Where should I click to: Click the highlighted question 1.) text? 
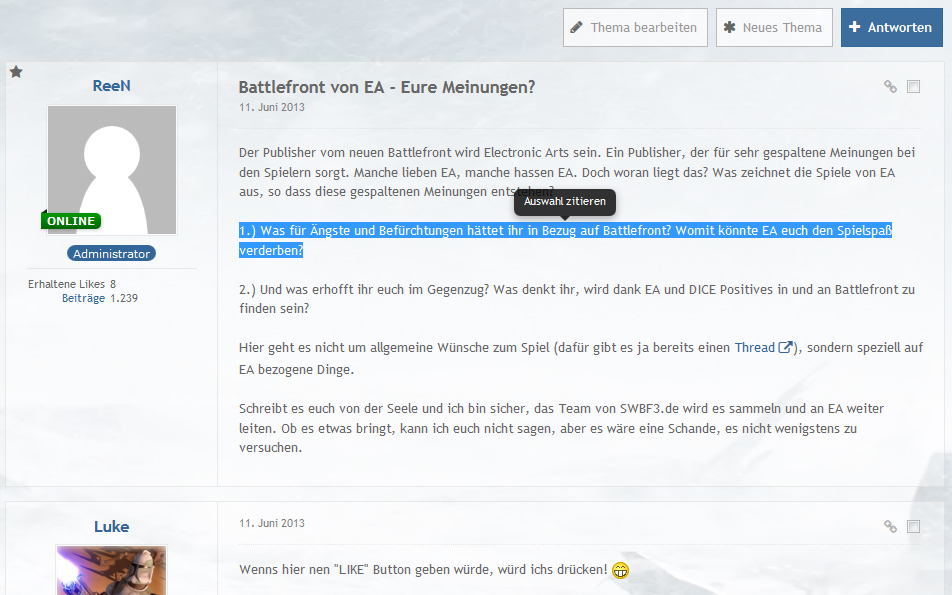[x=565, y=240]
